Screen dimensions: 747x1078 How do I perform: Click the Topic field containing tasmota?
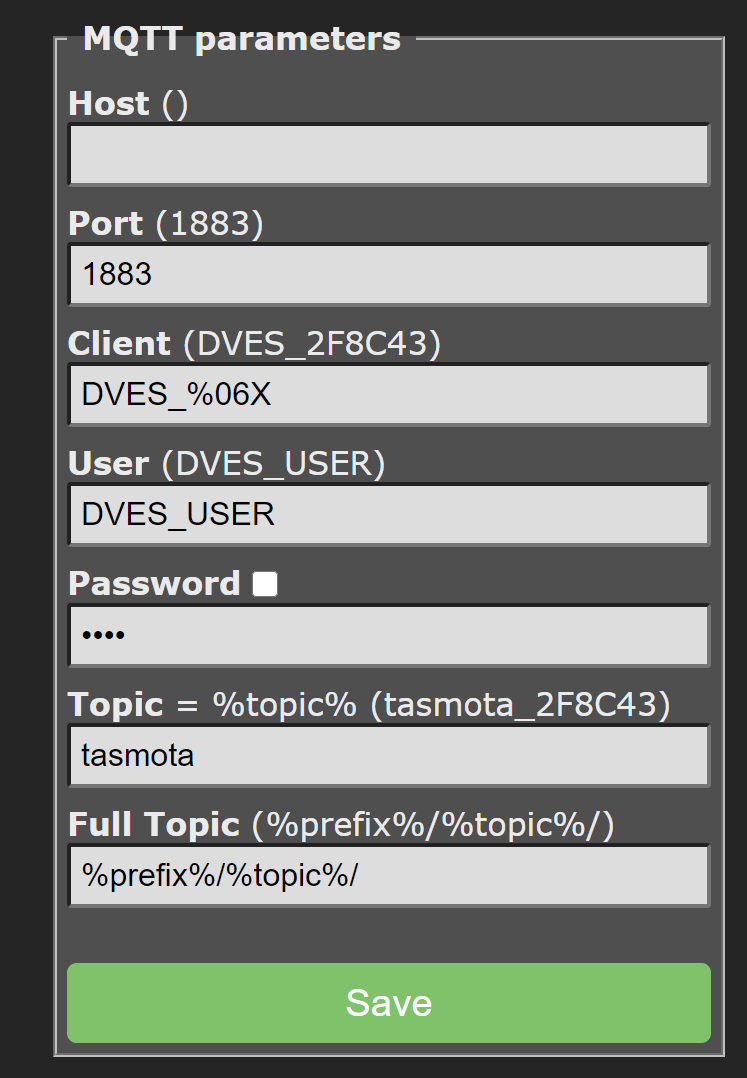click(x=389, y=755)
